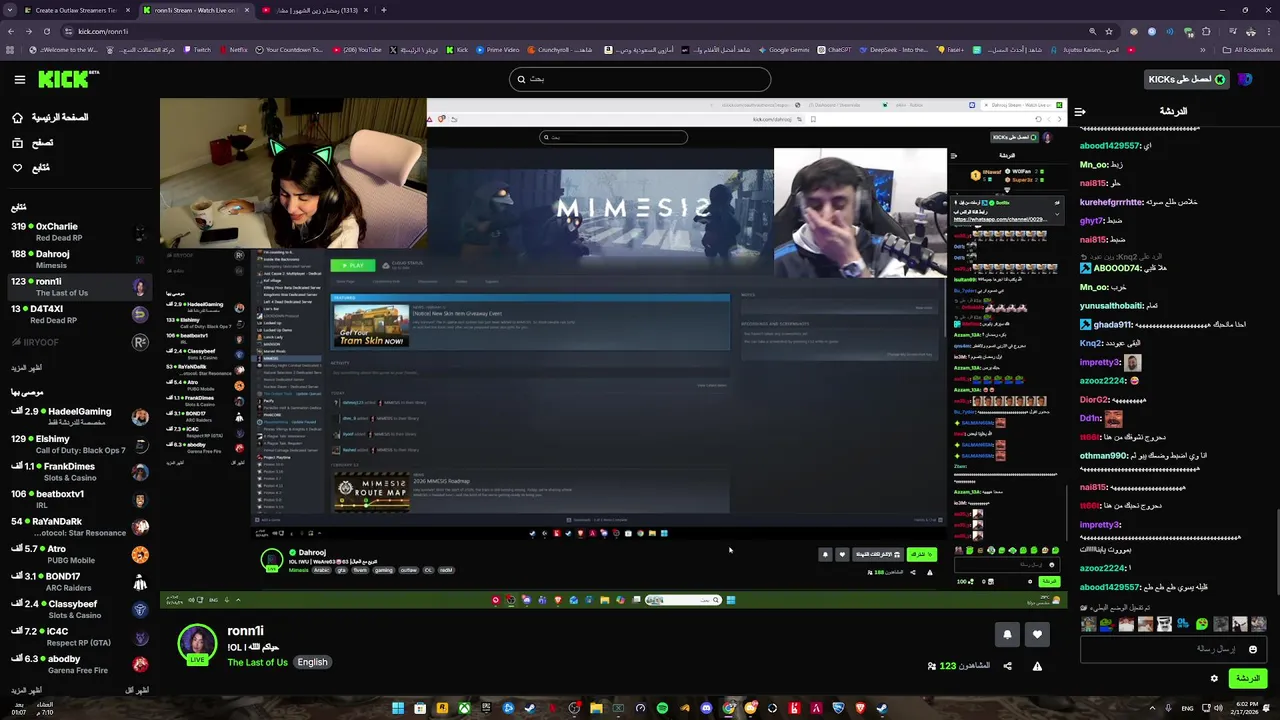Image resolution: width=1280 pixels, height=720 pixels.
Task: Open the All Bookmarks folder
Action: point(1248,50)
